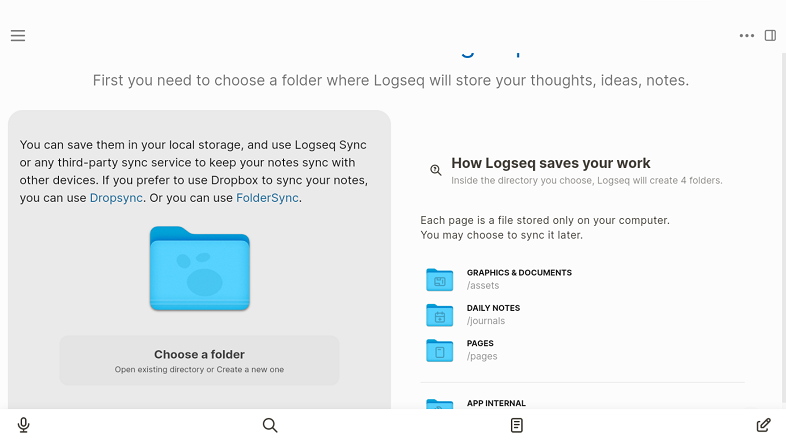Open the Dropsync link
786x442 pixels.
point(117,198)
